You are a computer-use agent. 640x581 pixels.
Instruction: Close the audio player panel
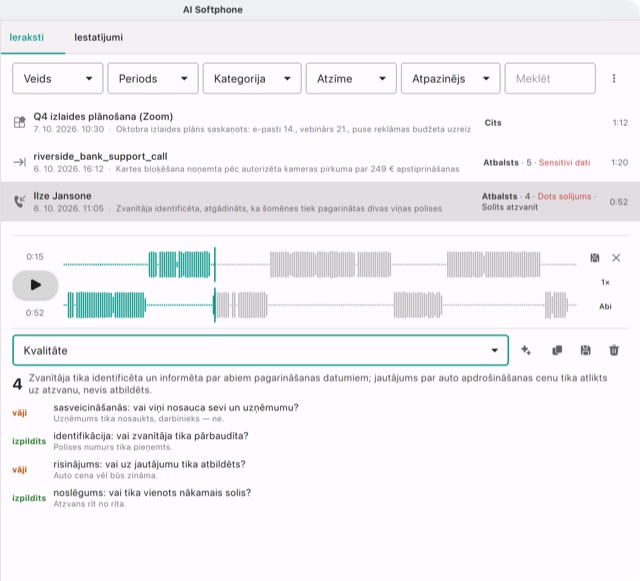pyautogui.click(x=616, y=258)
